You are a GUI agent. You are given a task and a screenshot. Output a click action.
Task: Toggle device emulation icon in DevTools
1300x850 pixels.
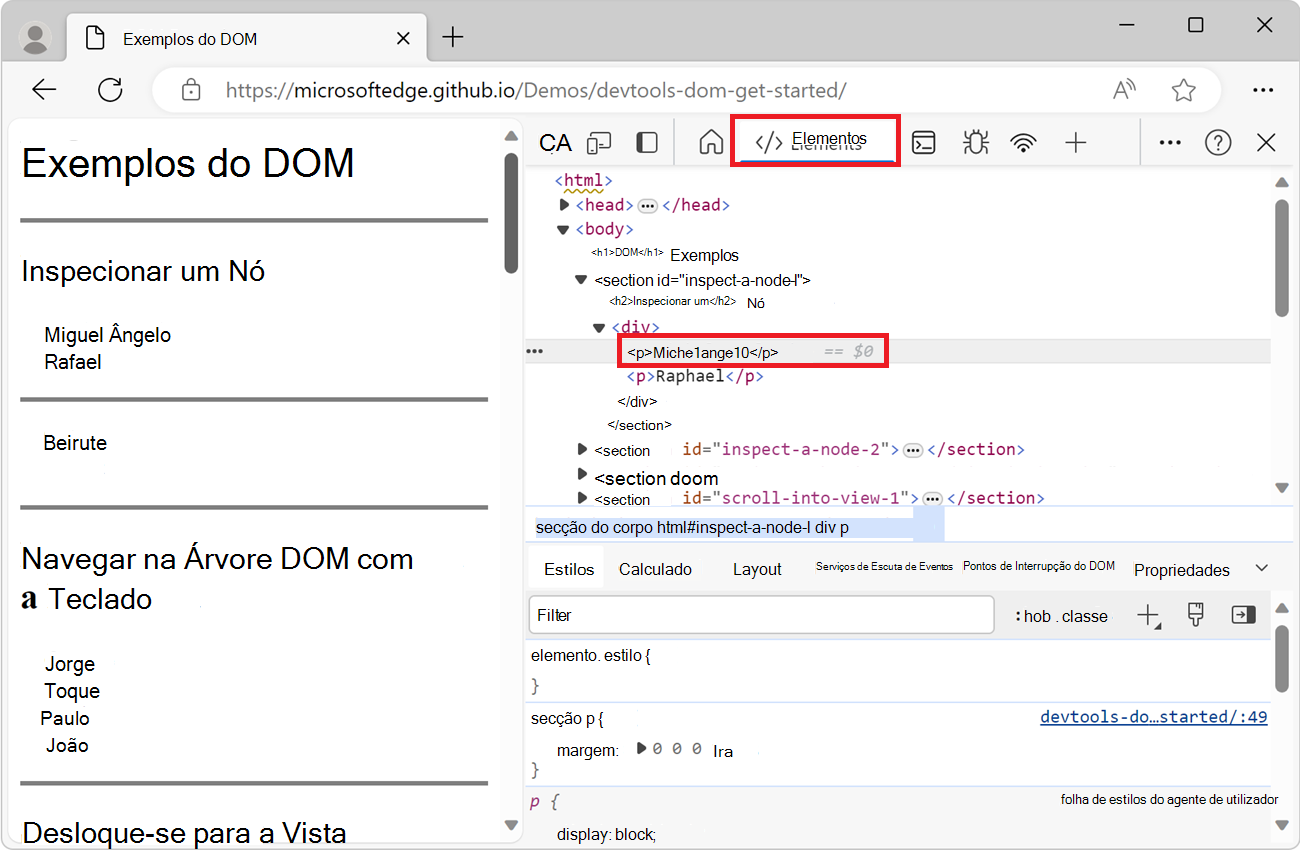tap(599, 143)
